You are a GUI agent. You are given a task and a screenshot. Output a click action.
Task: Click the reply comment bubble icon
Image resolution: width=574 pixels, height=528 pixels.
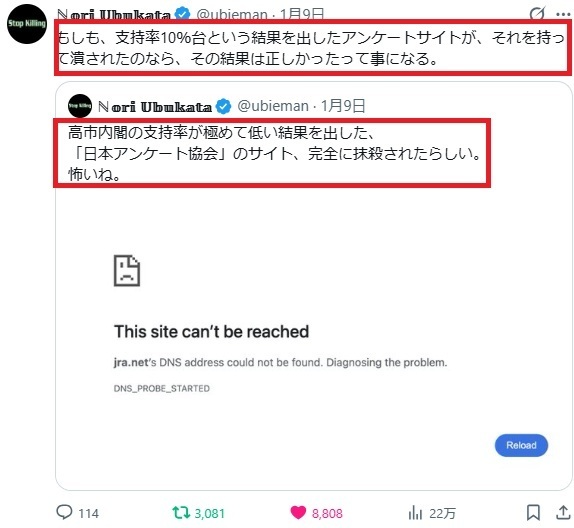click(64, 512)
